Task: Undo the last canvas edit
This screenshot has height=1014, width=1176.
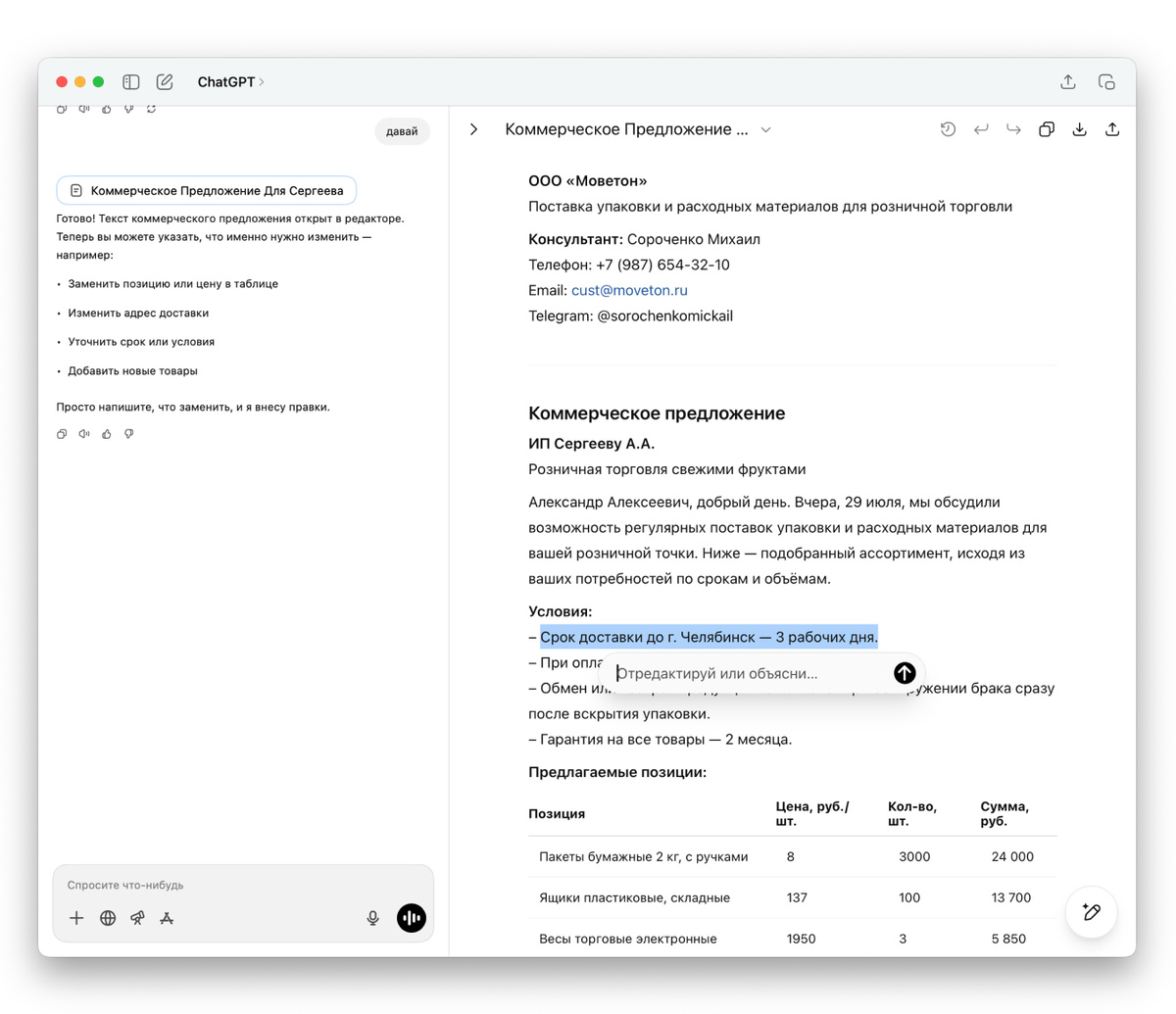Action: click(981, 128)
